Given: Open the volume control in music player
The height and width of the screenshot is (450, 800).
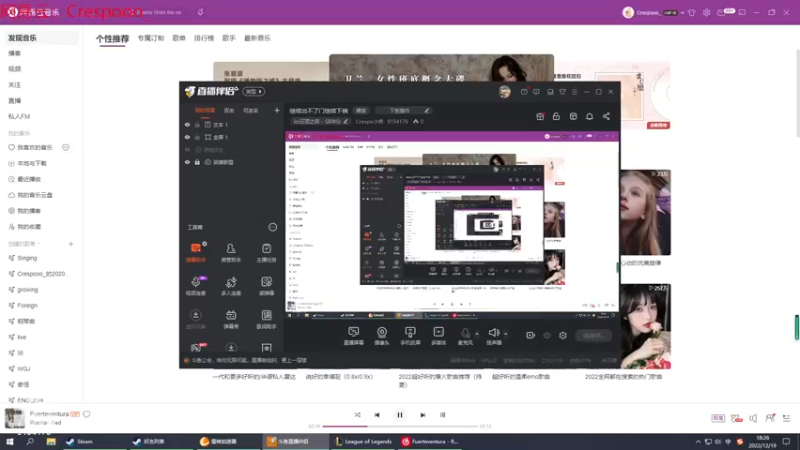Looking at the screenshot, I should [753, 418].
